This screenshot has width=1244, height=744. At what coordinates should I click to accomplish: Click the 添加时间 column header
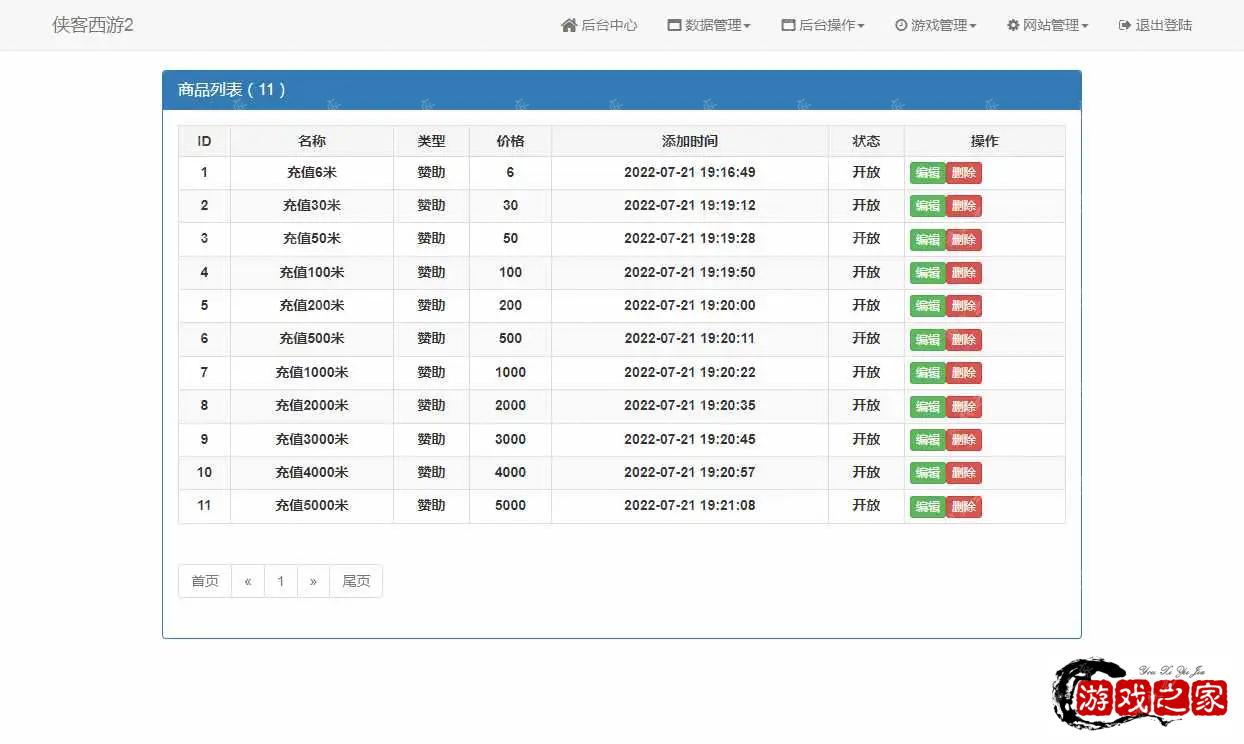[x=690, y=141]
